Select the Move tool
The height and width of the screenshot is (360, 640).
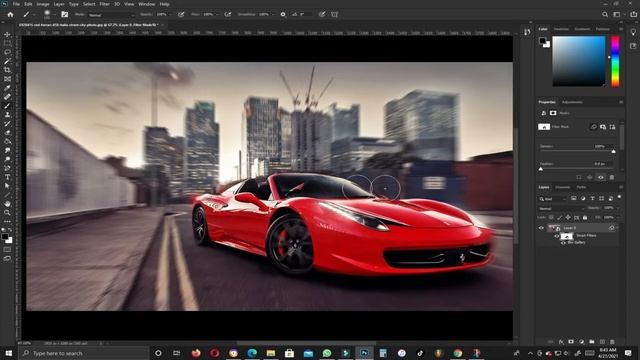pyautogui.click(x=7, y=34)
